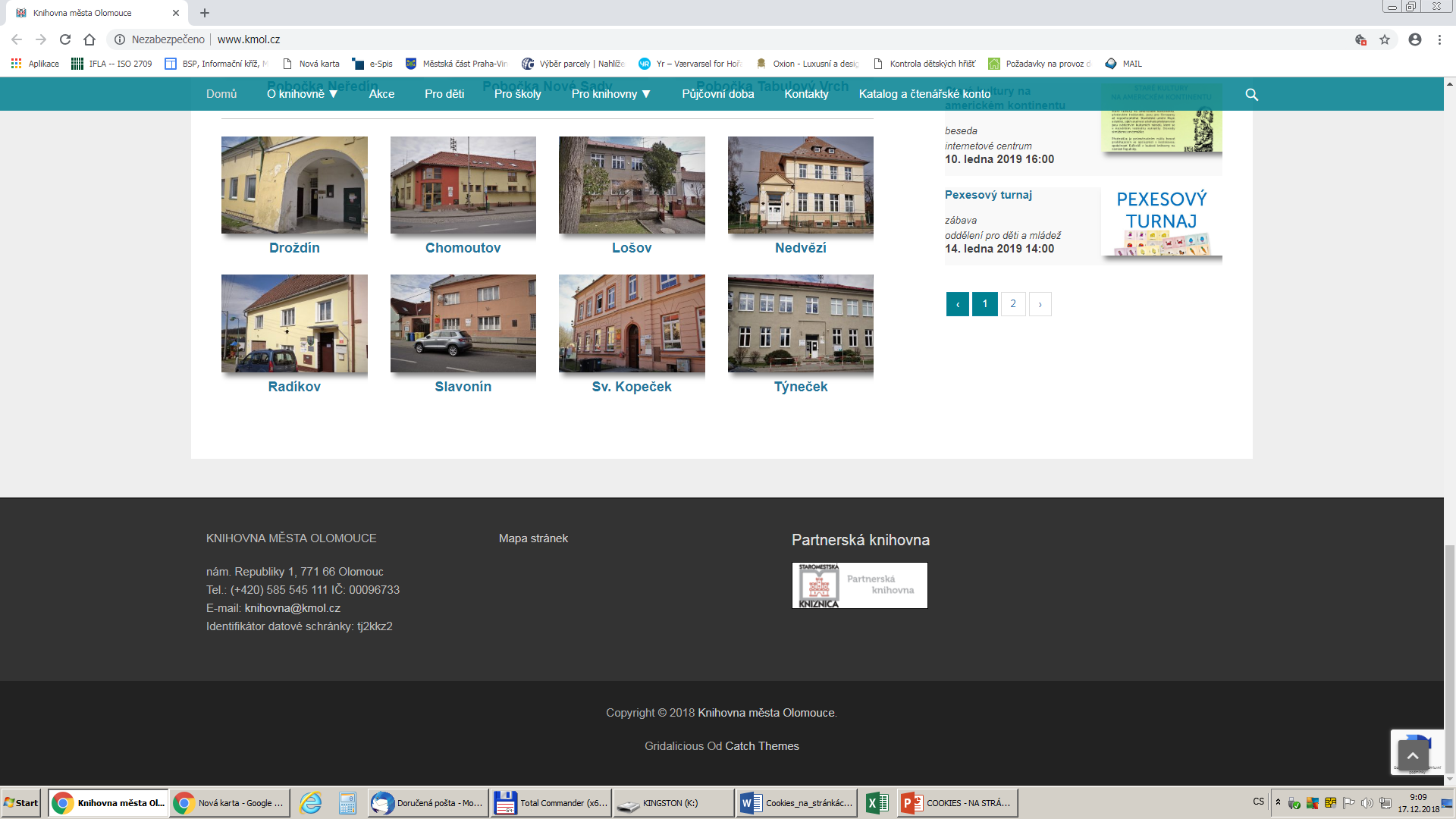Open the Chrome profile account icon
The image size is (1456, 819).
pyautogui.click(x=1415, y=39)
